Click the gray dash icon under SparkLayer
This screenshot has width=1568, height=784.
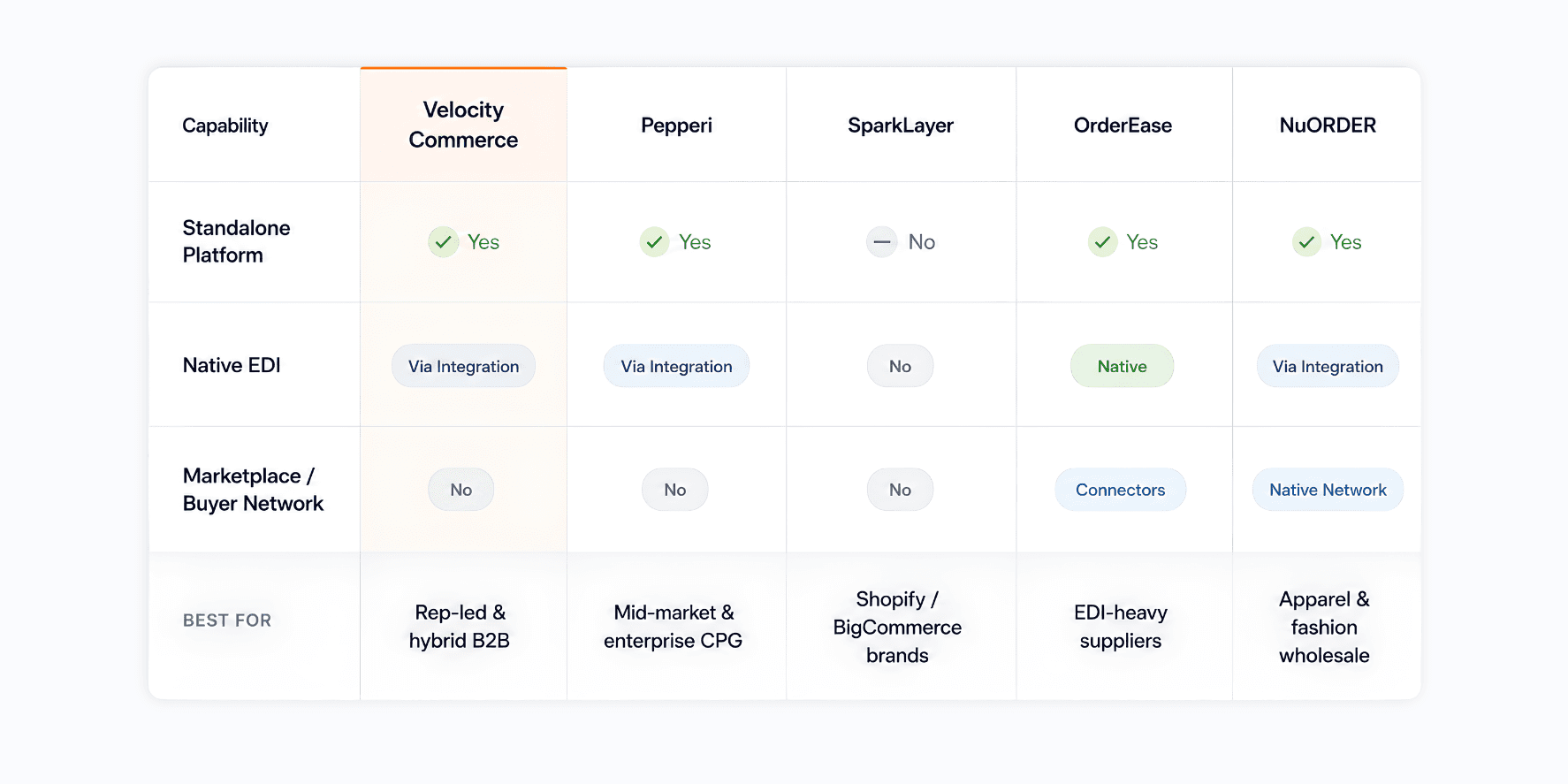[x=881, y=241]
